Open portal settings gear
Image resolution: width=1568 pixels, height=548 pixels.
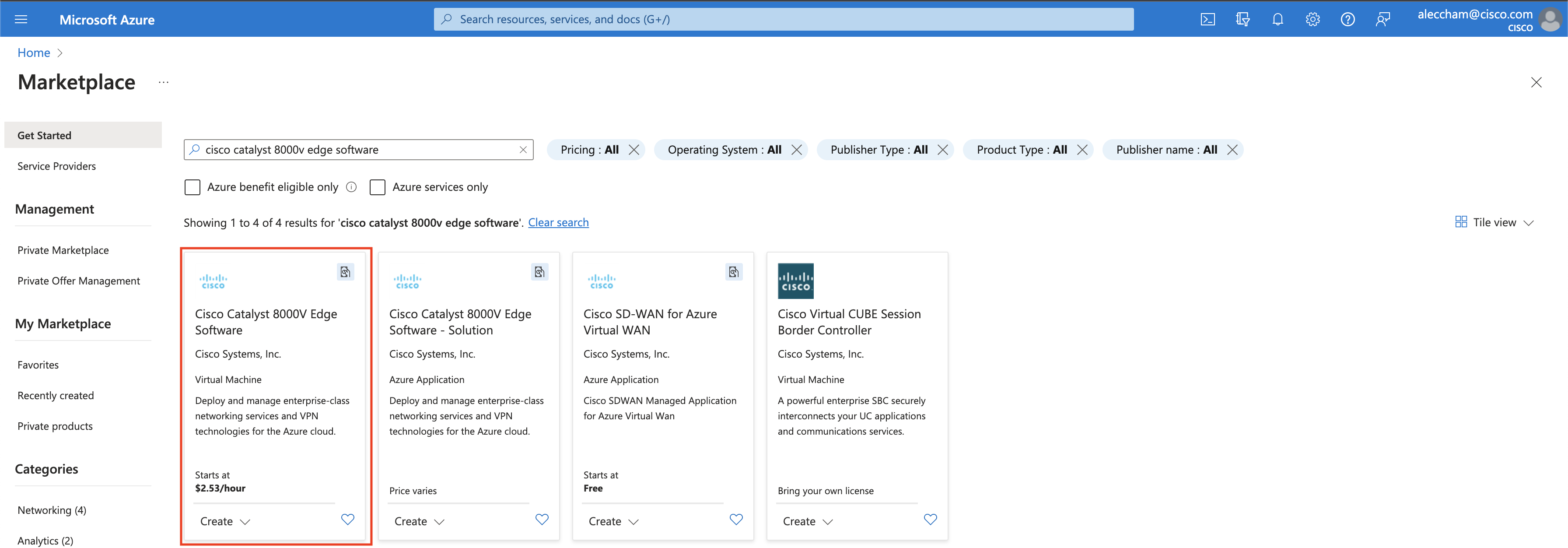tap(1312, 20)
